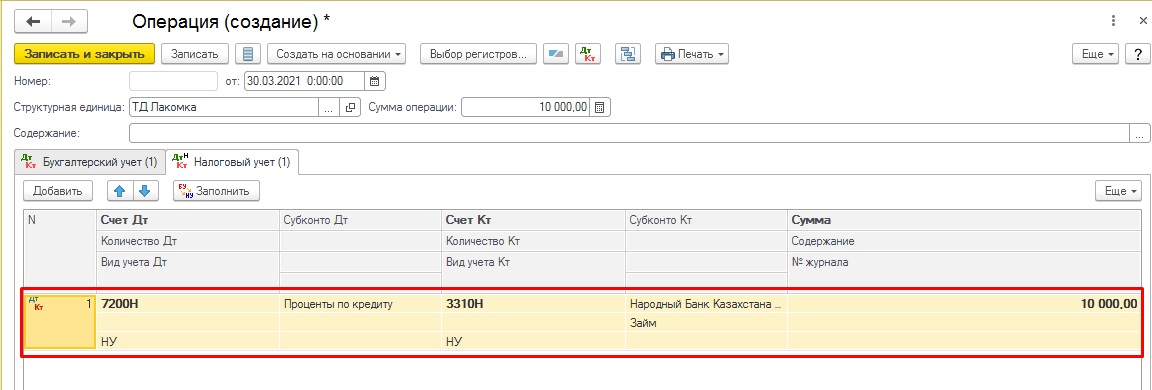Select the Проценты по кредиту cell
Viewport: 1152px width, 390px height.
point(360,303)
